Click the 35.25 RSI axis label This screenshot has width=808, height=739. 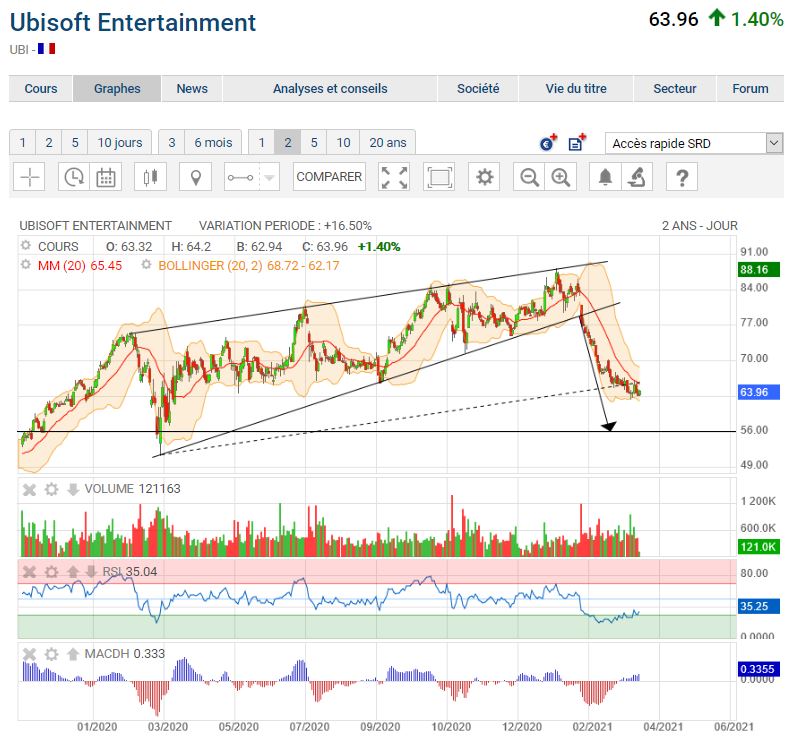(759, 606)
